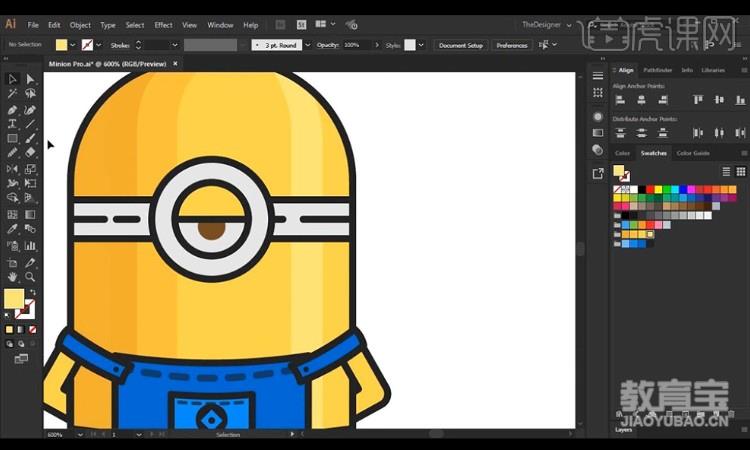Select the Mesh tool
This screenshot has height=450, width=750.
pos(12,214)
